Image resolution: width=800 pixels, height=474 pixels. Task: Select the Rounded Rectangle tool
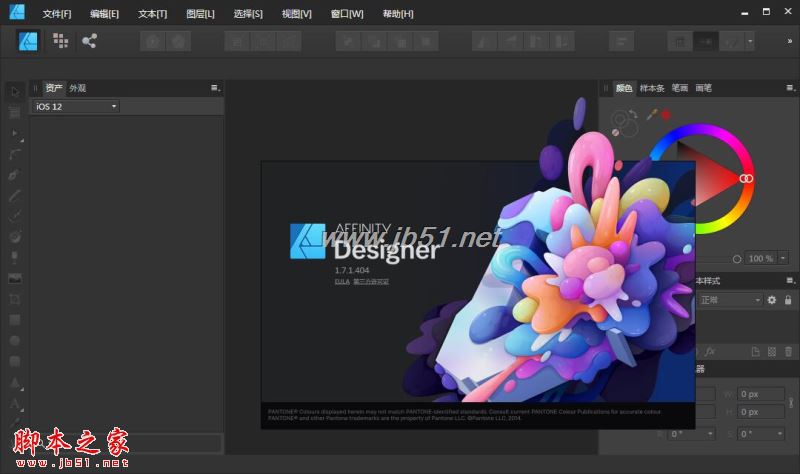[x=15, y=361]
